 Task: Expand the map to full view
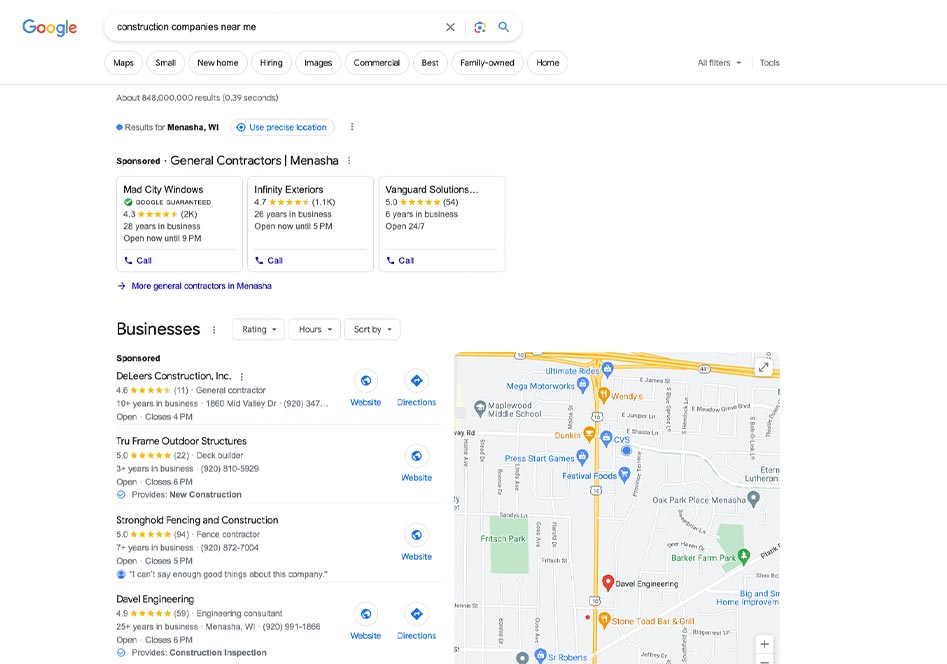click(x=764, y=367)
